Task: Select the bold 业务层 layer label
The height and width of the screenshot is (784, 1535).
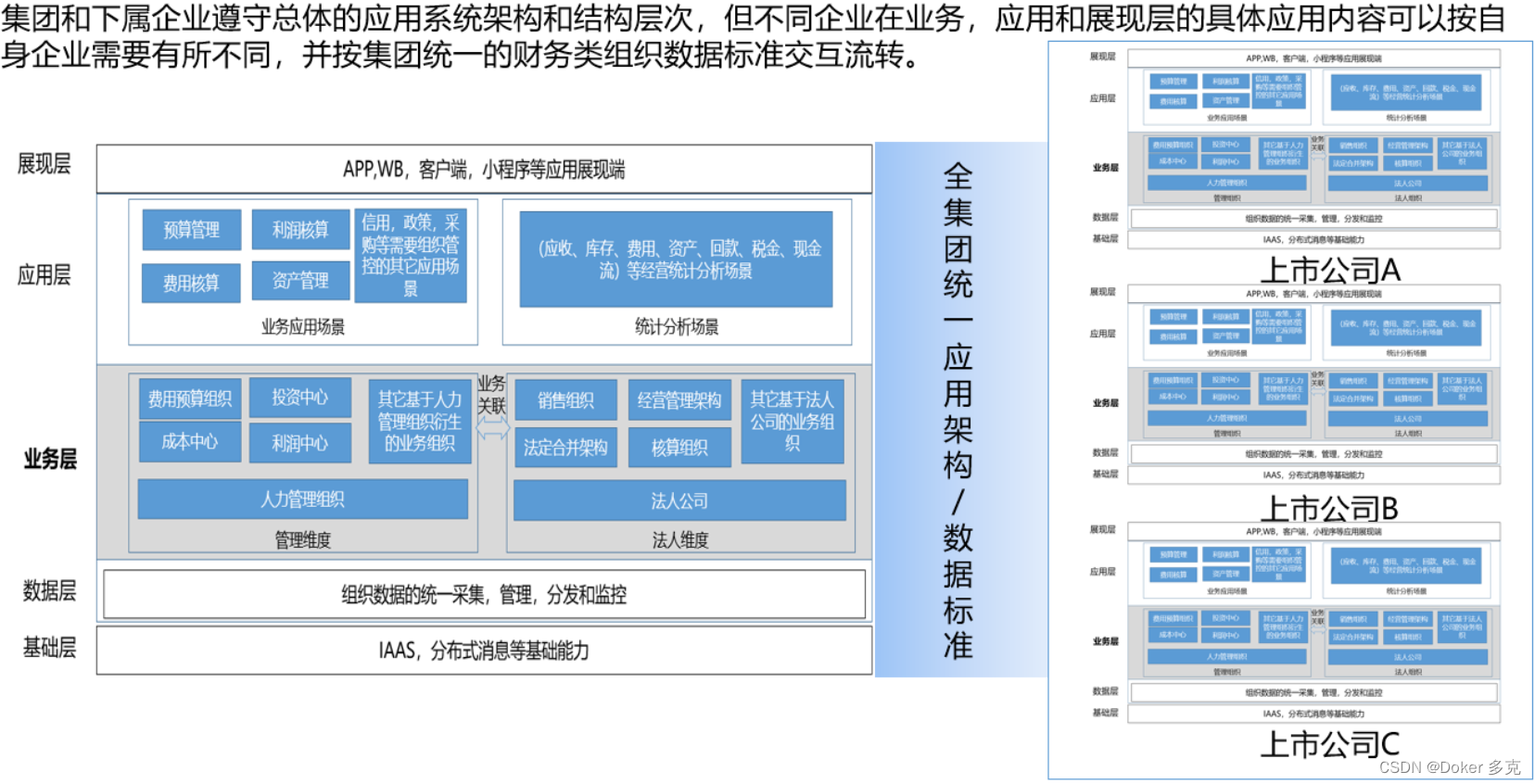Action: tap(50, 459)
